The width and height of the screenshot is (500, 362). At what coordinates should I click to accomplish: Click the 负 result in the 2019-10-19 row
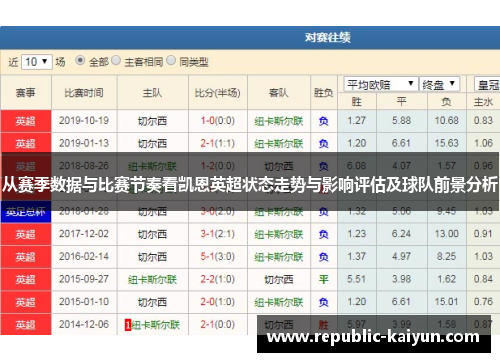[x=323, y=121]
